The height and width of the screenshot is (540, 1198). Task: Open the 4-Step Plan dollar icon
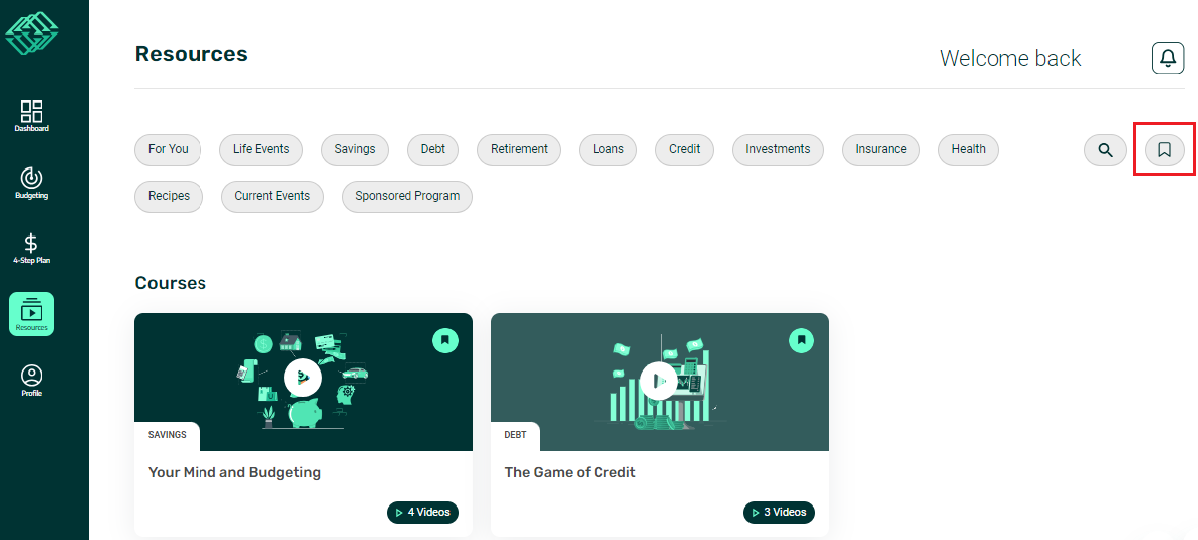(31, 248)
